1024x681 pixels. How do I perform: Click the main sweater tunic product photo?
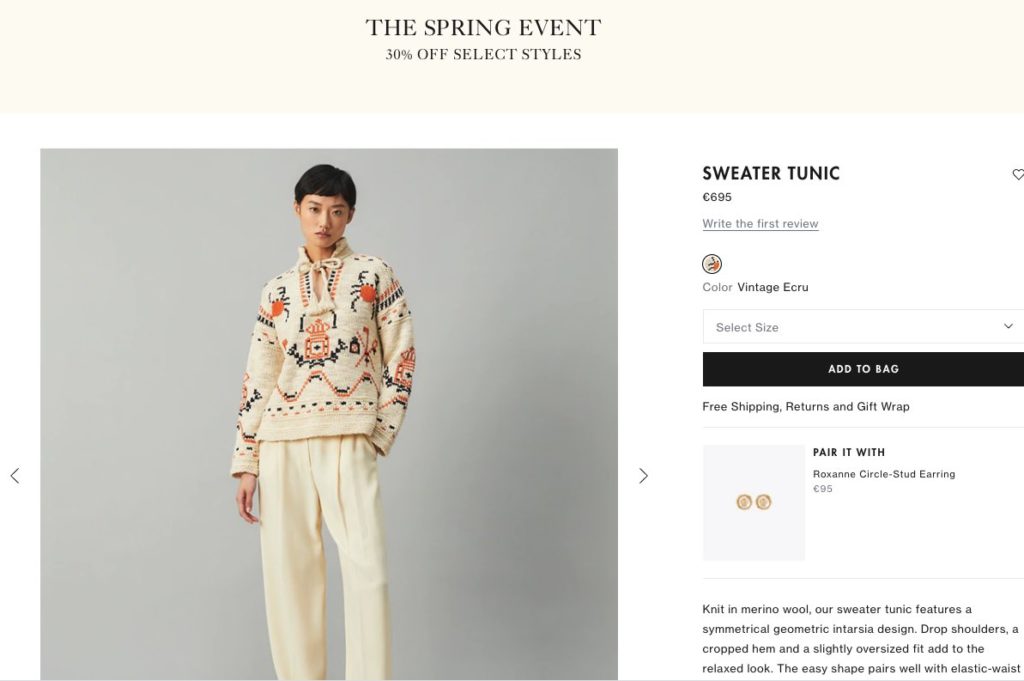click(x=329, y=414)
